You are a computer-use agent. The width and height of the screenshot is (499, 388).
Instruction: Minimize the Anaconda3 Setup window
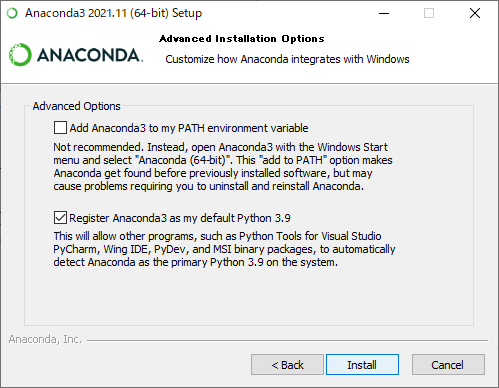tap(384, 13)
